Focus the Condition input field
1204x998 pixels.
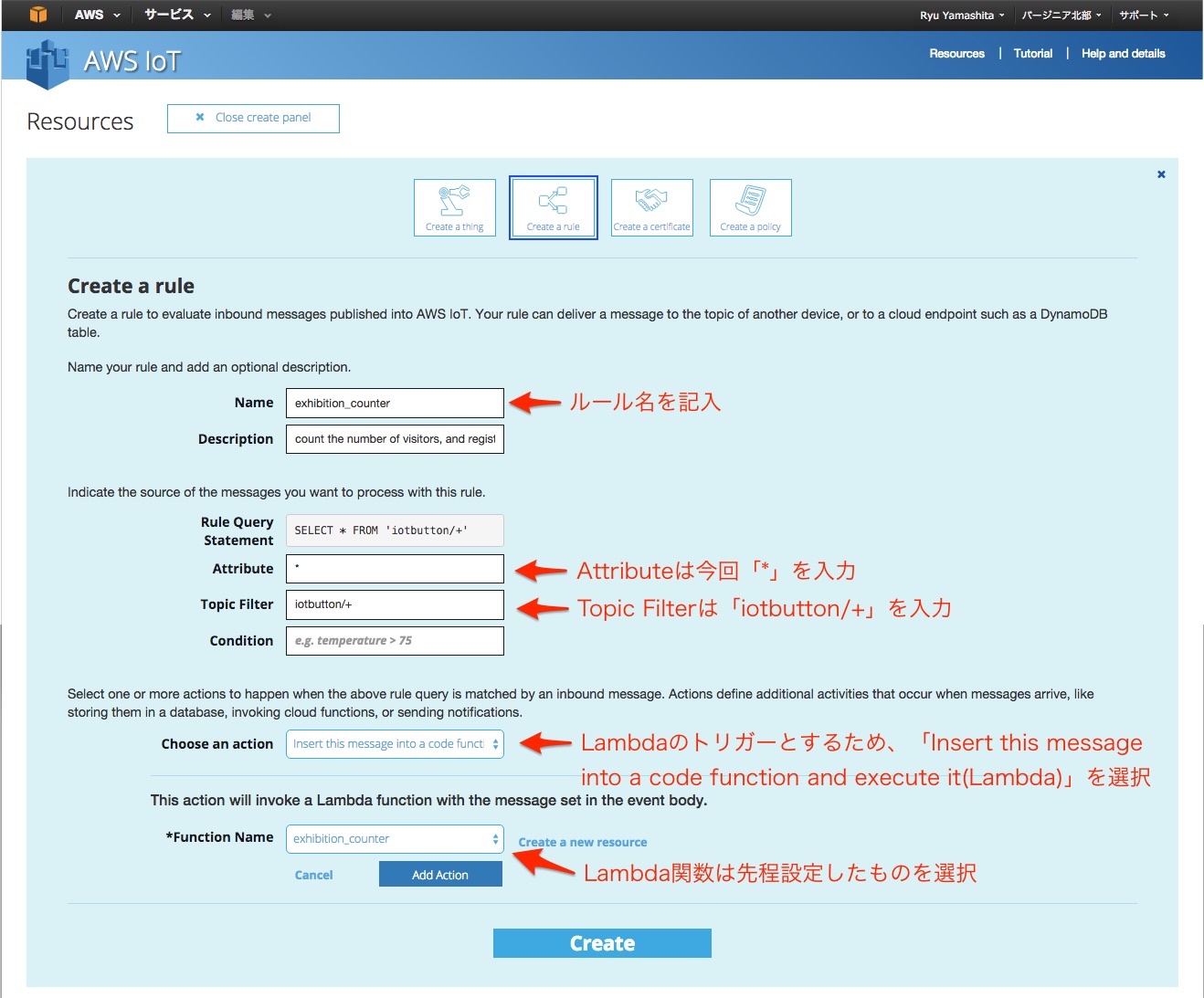coord(395,641)
